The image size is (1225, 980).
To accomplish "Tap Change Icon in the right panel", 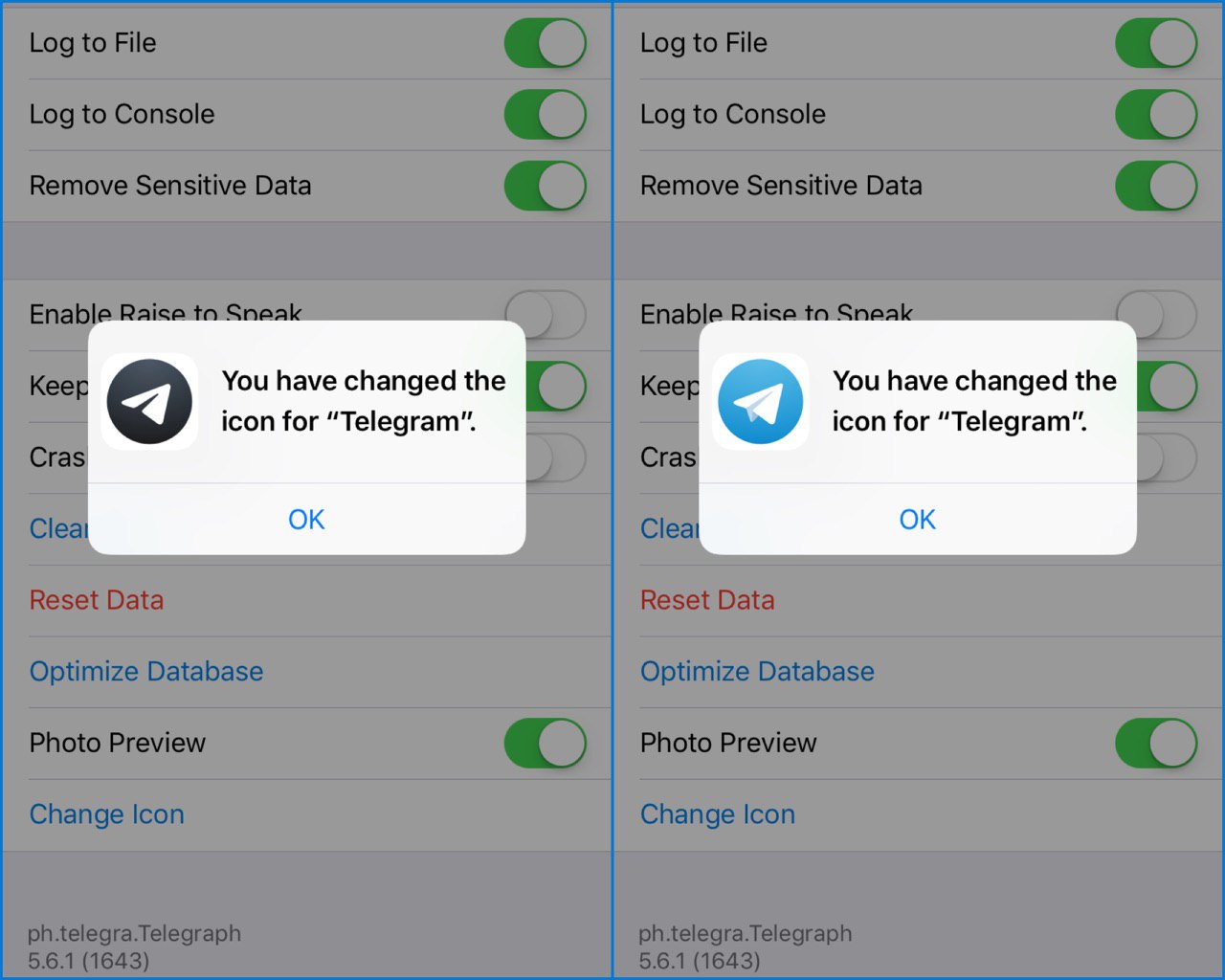I will (718, 814).
